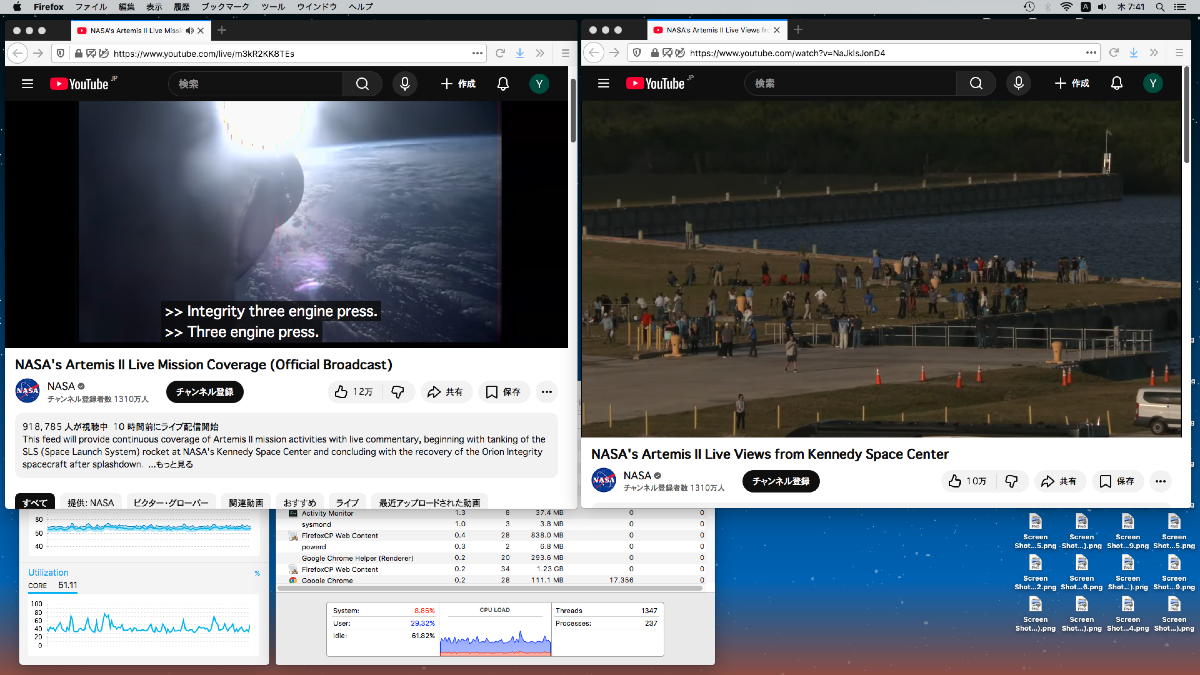Open 履歴 menu in menu bar
The width and height of the screenshot is (1200, 675).
181,6
